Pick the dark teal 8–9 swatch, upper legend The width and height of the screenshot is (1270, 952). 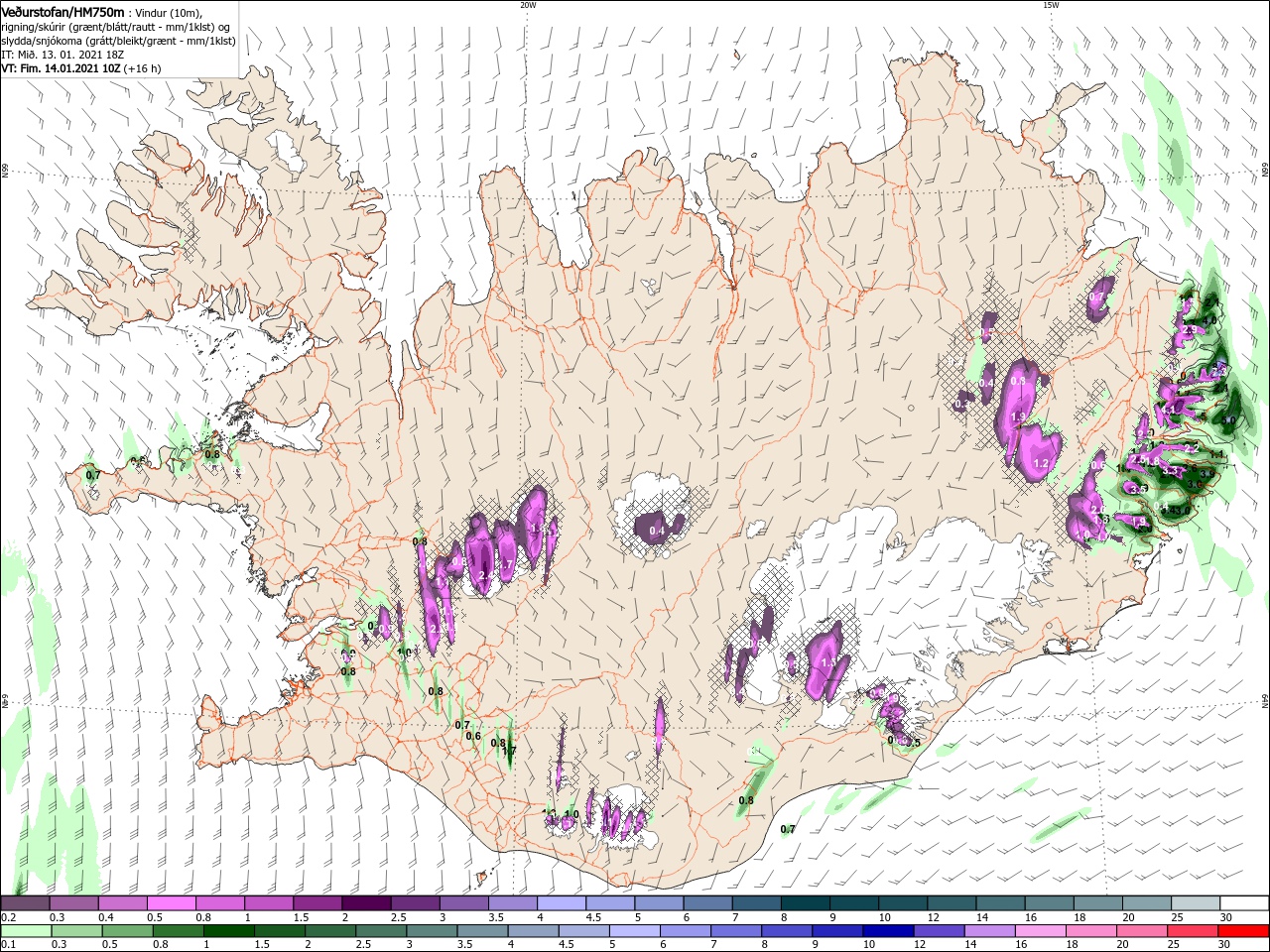coord(806,903)
